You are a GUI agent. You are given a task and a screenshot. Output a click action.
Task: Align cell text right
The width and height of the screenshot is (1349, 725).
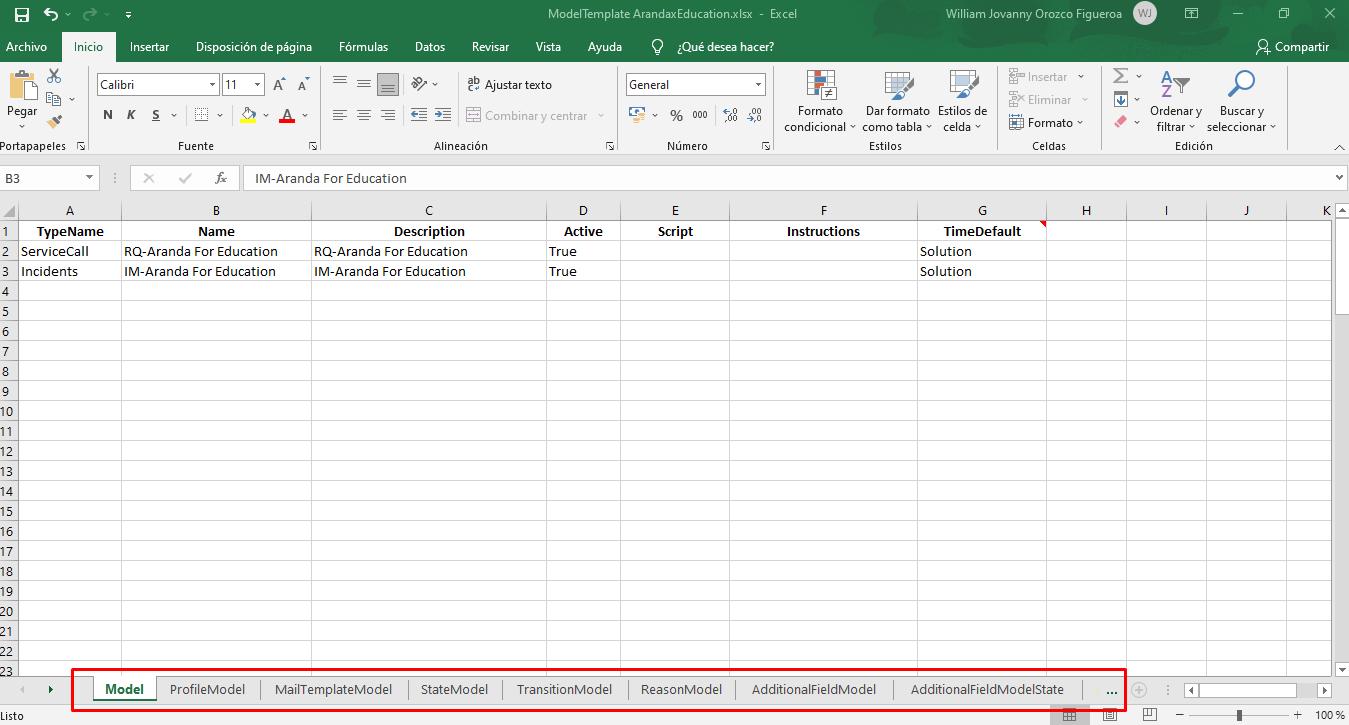[388, 115]
